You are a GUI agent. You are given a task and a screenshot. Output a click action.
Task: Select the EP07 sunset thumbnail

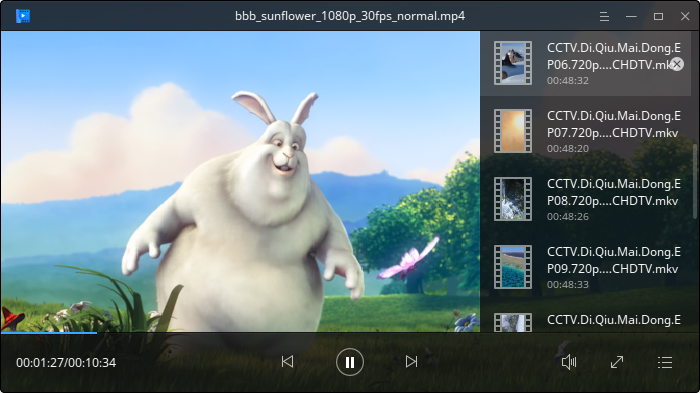click(x=512, y=131)
